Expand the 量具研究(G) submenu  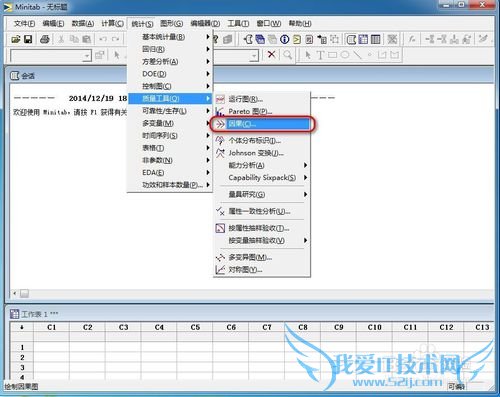(262, 194)
